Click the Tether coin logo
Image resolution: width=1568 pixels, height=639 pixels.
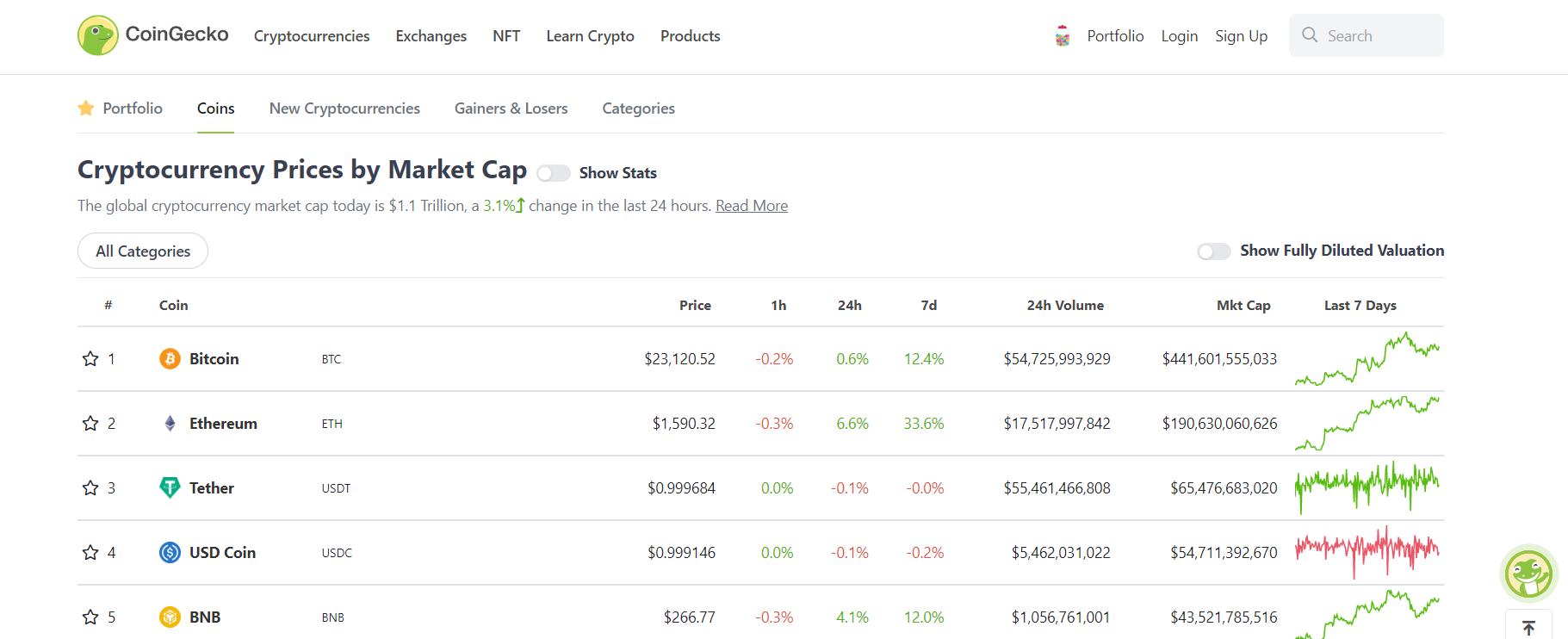[x=170, y=487]
